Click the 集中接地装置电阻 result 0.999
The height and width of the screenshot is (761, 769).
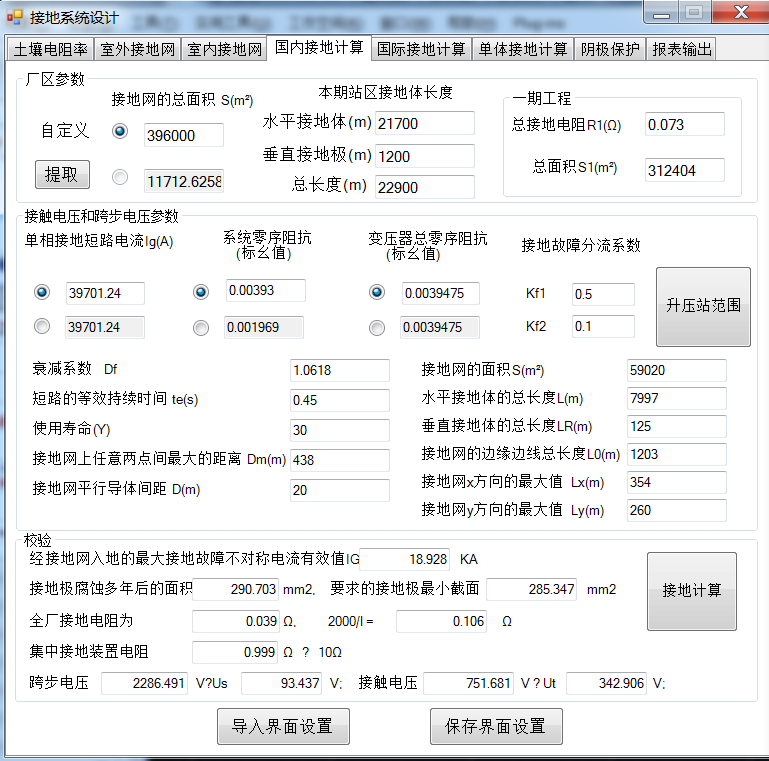coord(235,652)
